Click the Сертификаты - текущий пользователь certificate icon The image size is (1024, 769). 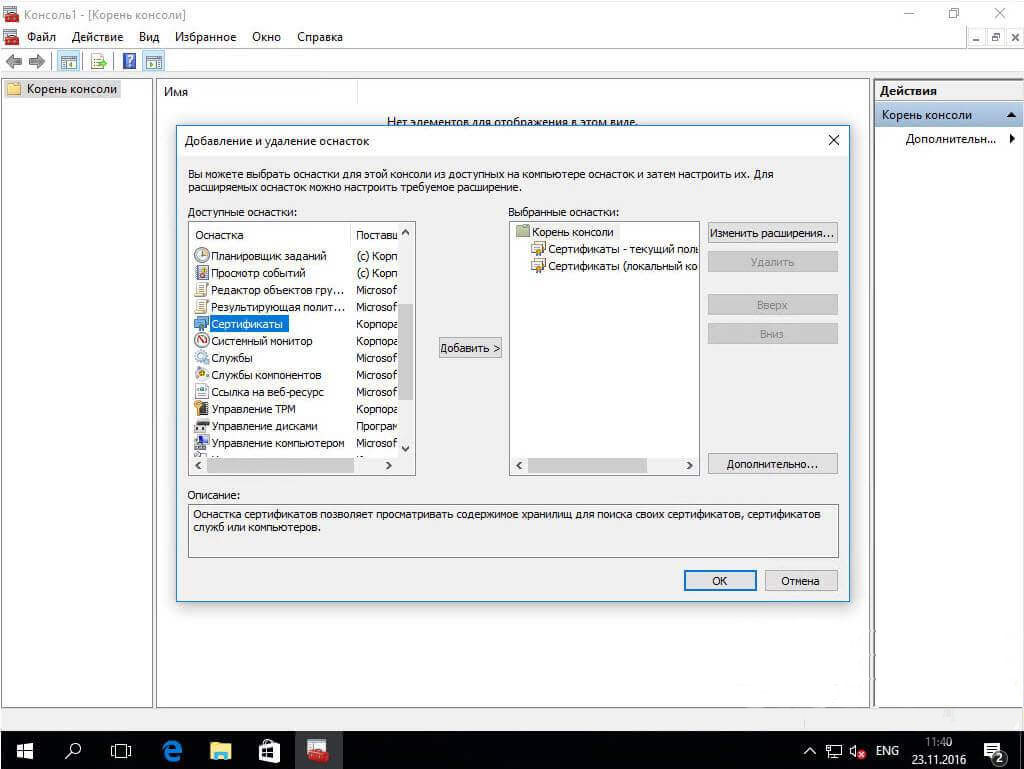[538, 249]
